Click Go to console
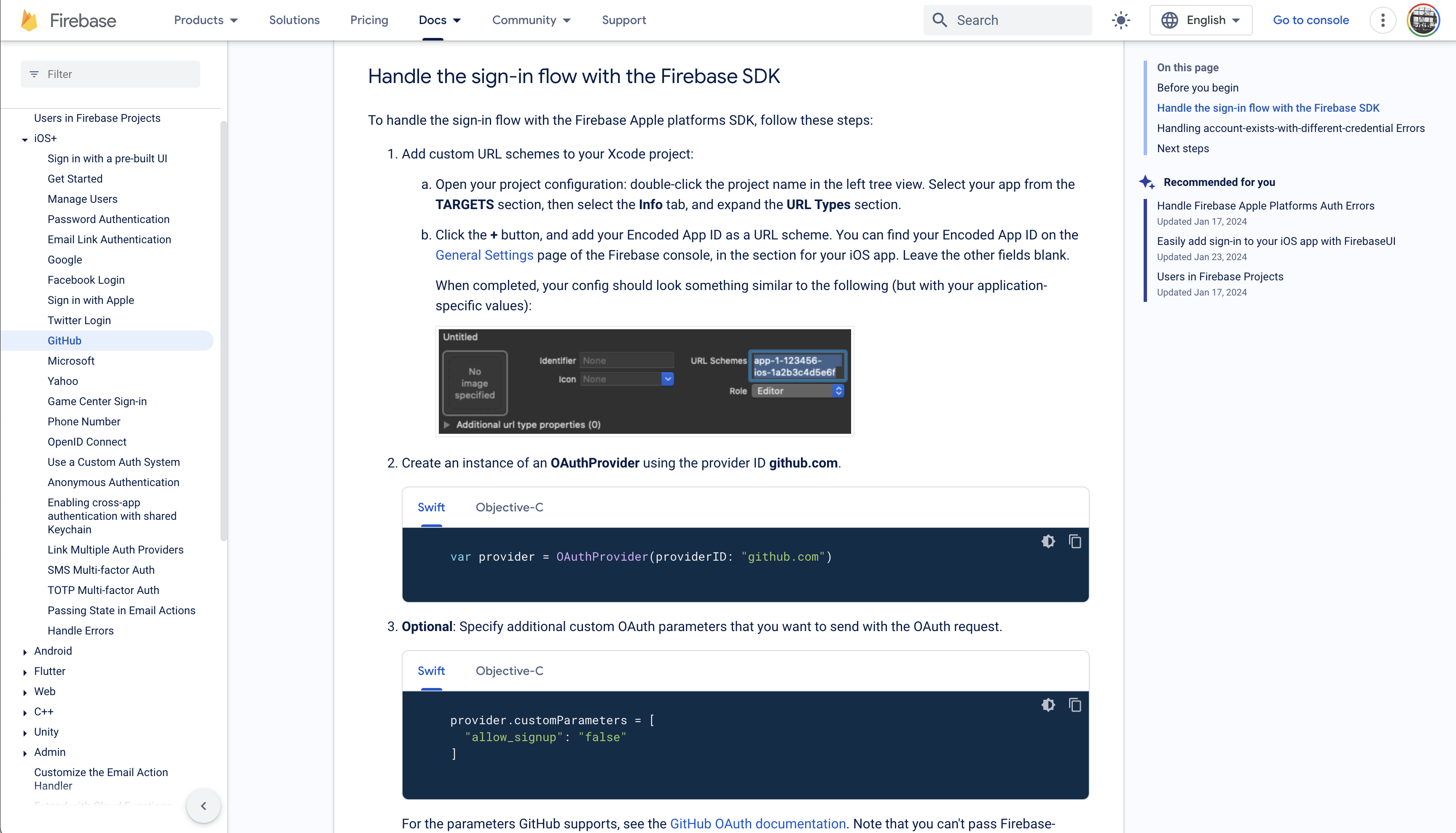Viewport: 1456px width, 833px height. pos(1311,20)
